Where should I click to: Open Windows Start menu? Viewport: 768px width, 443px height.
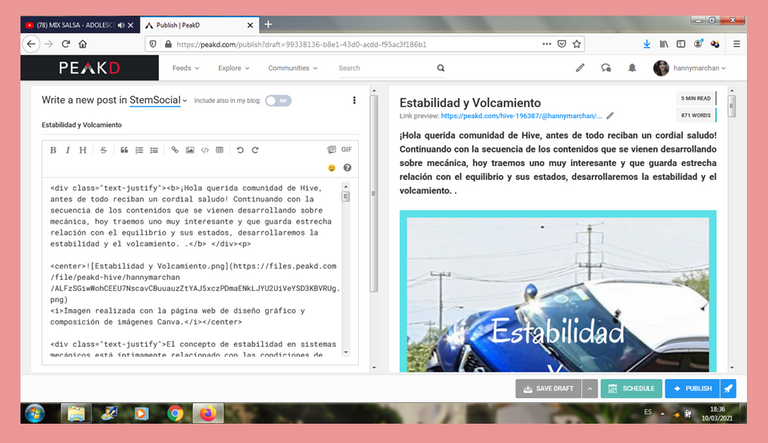pos(35,414)
